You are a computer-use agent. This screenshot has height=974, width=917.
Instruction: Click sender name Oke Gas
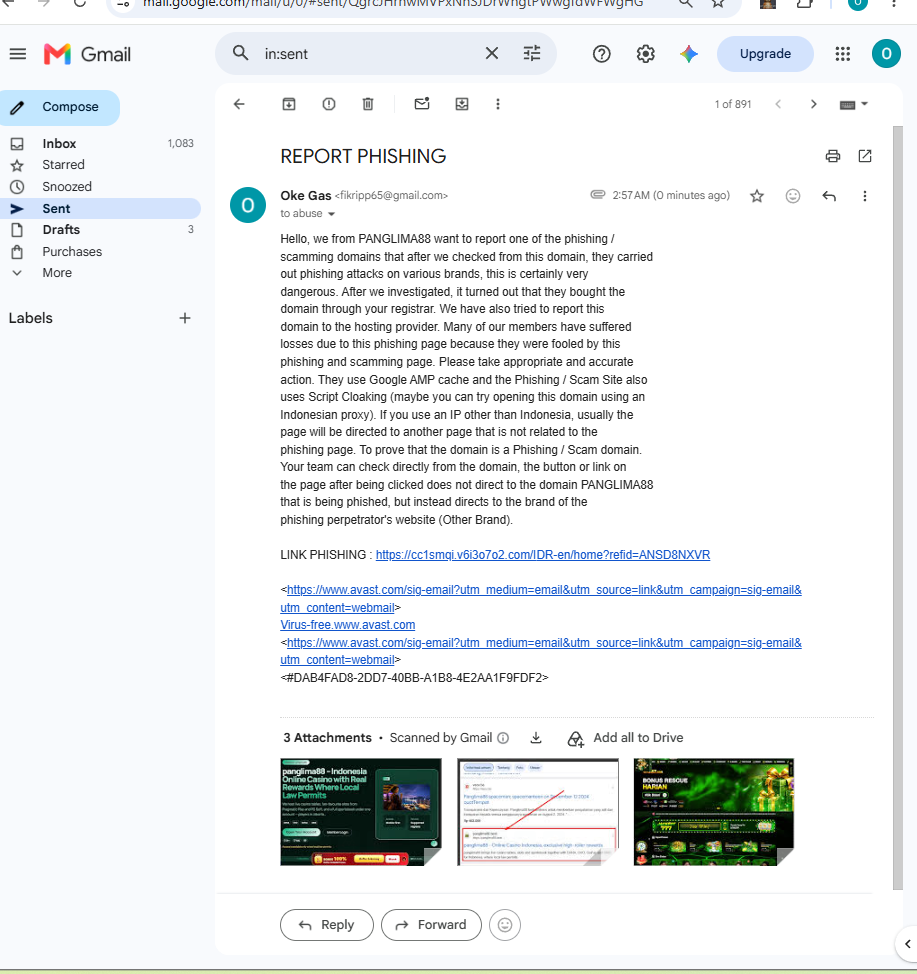click(306, 196)
